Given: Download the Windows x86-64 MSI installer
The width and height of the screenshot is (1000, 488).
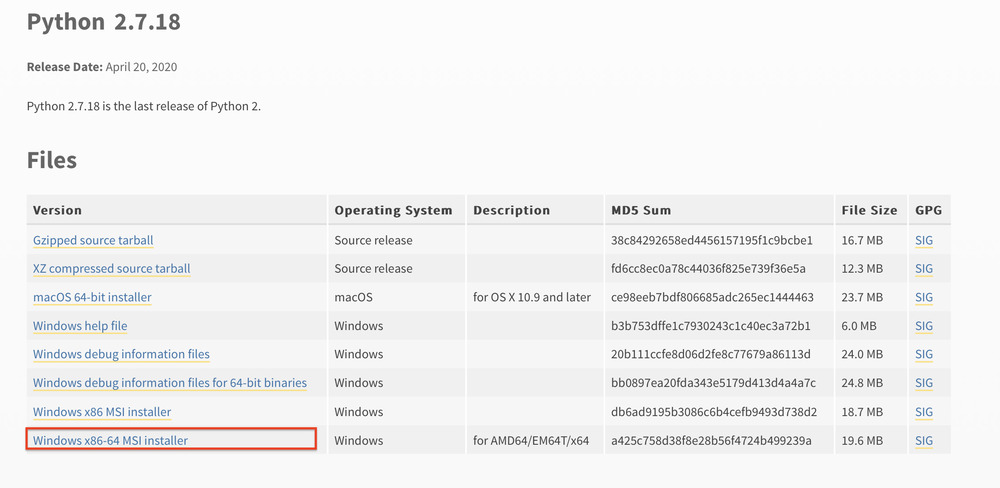Looking at the screenshot, I should tap(110, 440).
